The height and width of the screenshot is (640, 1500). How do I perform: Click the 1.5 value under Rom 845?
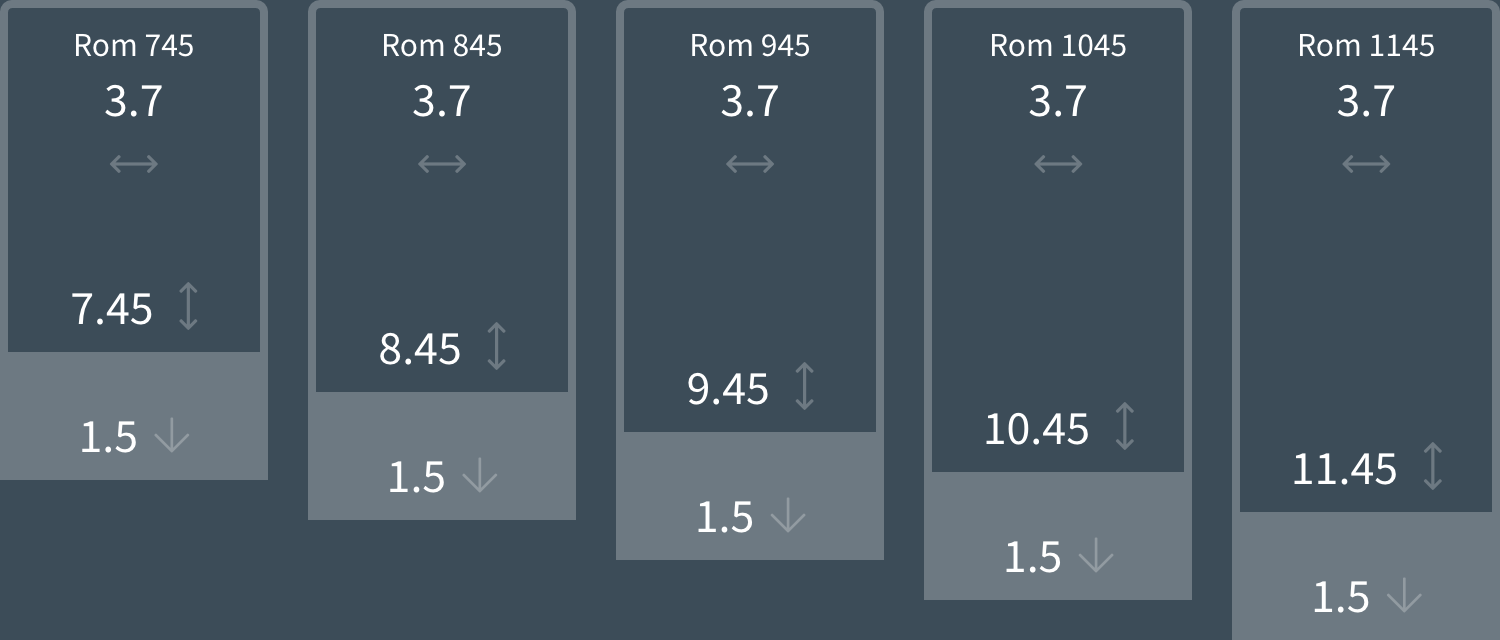[x=416, y=477]
